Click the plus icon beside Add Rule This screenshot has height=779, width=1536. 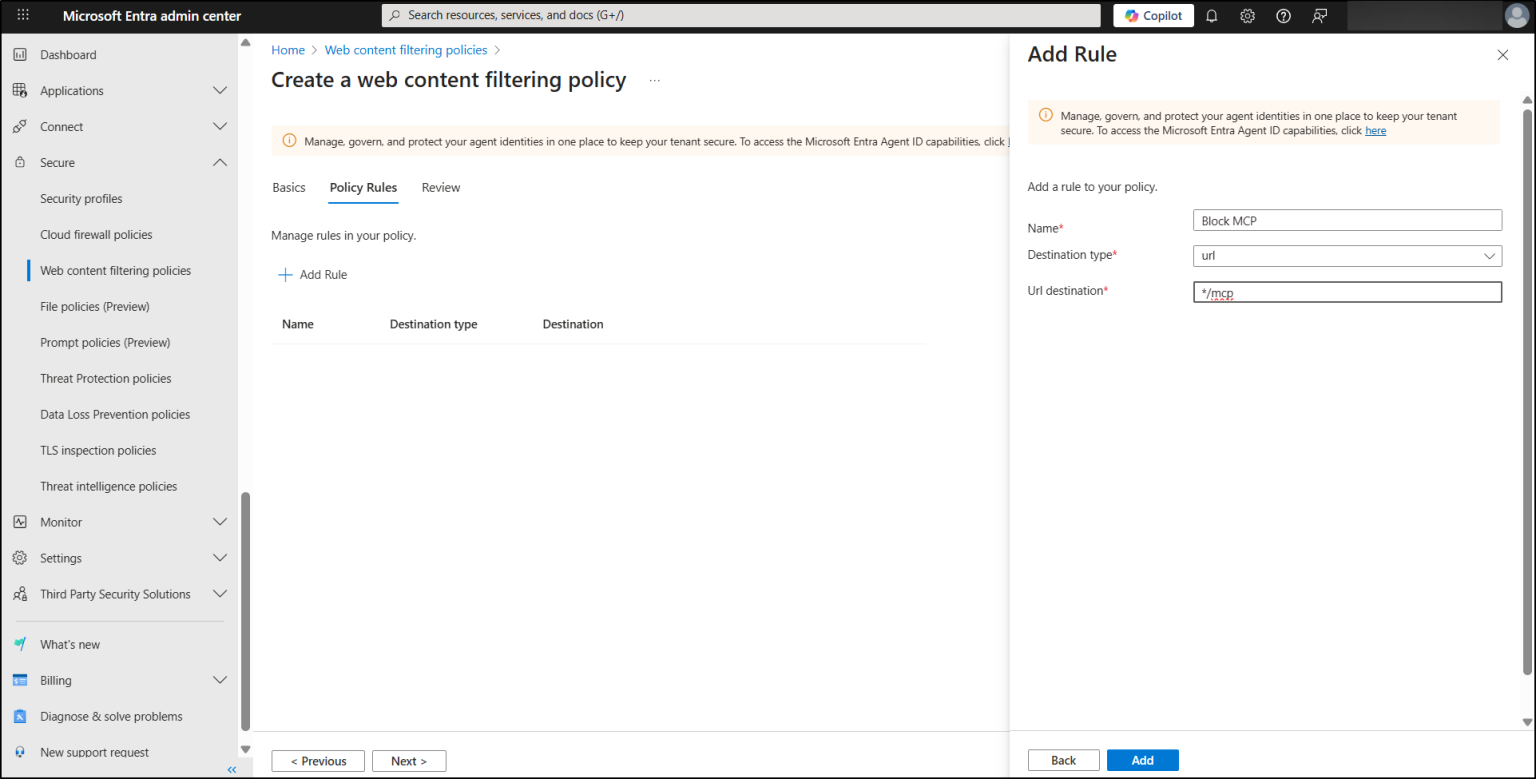click(285, 274)
